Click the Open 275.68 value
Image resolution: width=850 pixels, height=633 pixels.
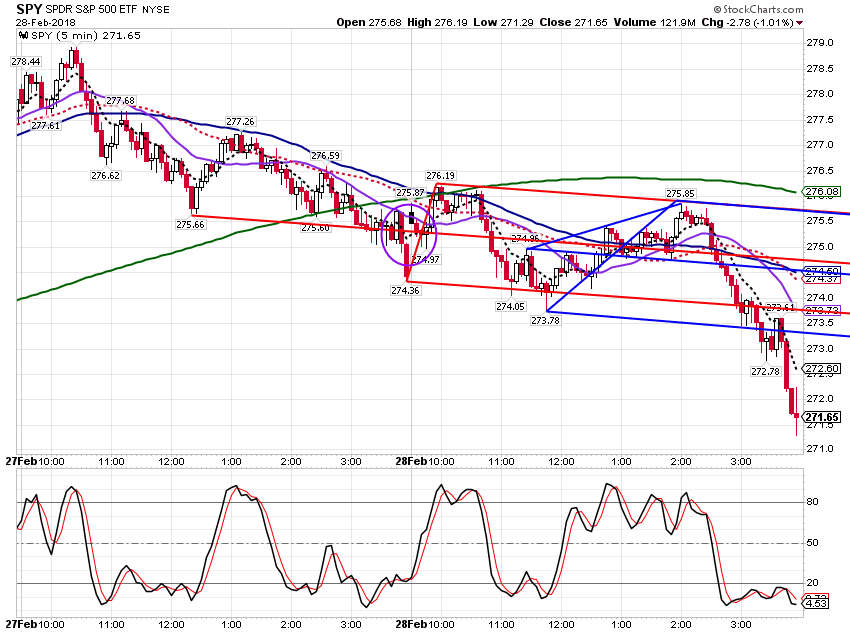pyautogui.click(x=369, y=23)
